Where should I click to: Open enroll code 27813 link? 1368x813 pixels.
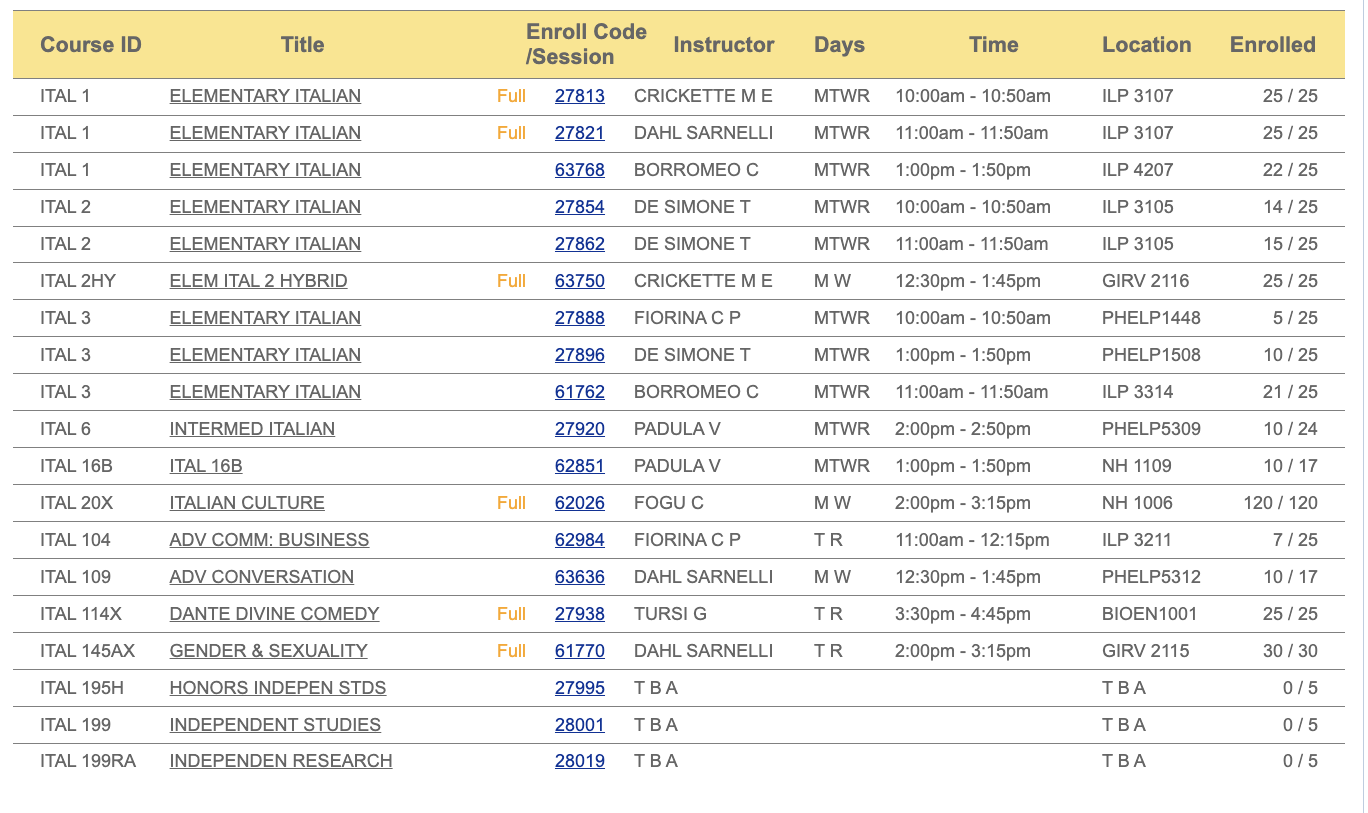coord(580,96)
